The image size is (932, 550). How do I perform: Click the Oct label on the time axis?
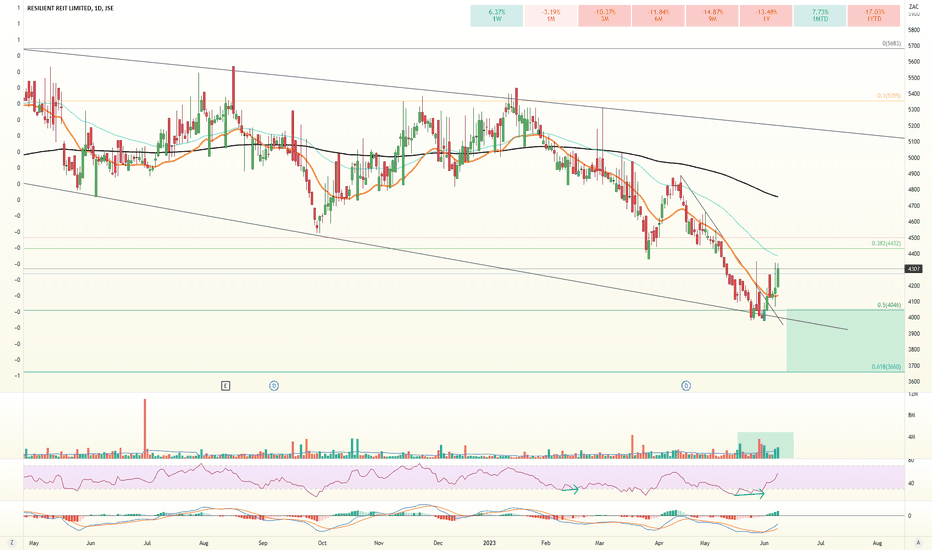[322, 543]
